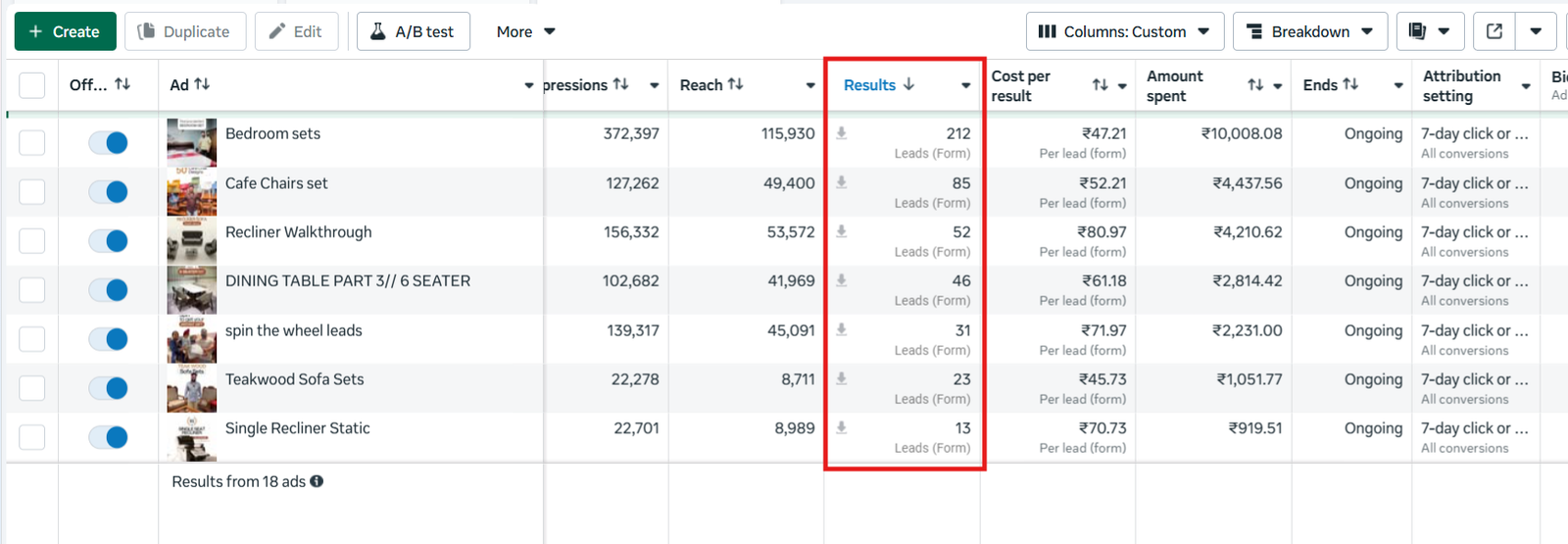Sort table by Results column header
This screenshot has height=544, width=1568.
click(x=870, y=85)
